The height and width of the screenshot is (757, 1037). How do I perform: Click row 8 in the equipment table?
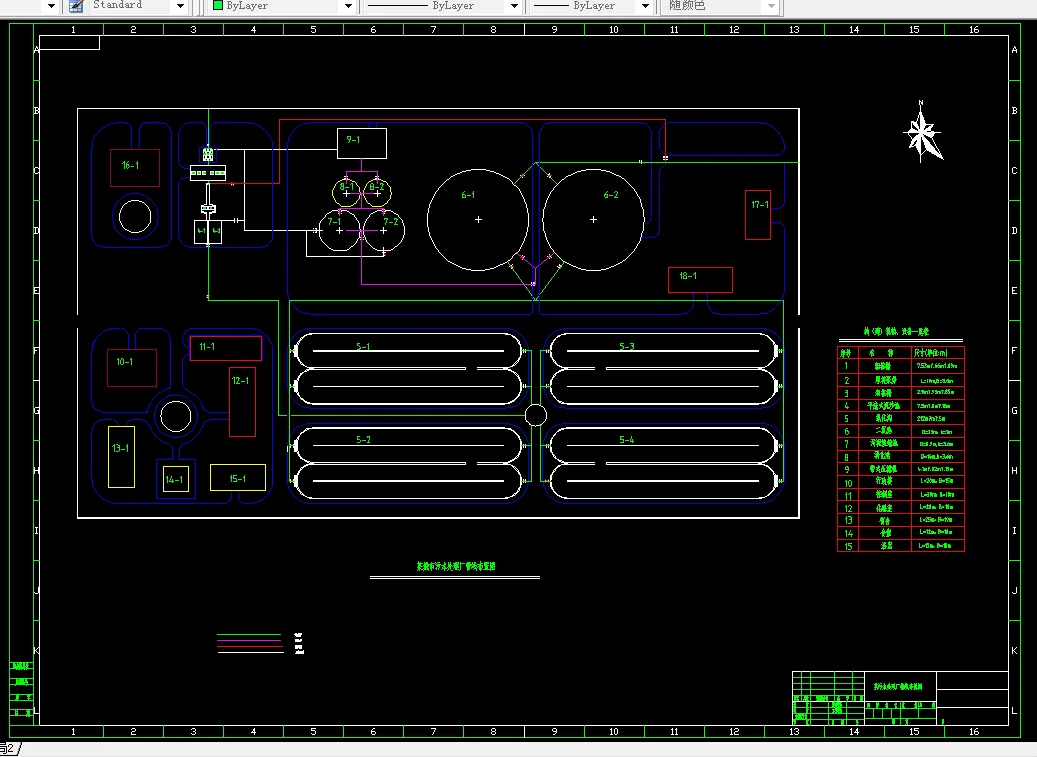(x=901, y=456)
